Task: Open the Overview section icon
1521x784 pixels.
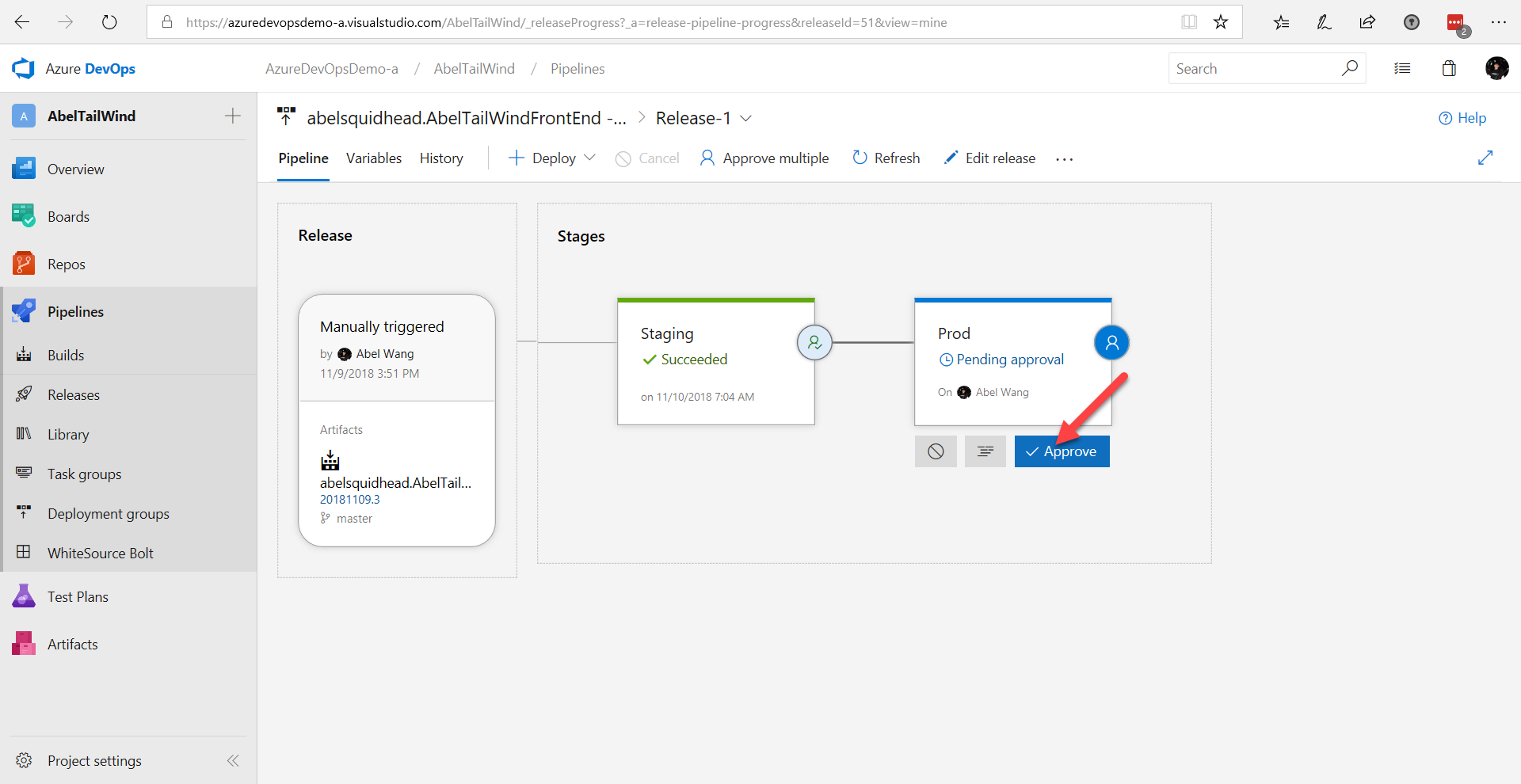Action: pos(24,169)
